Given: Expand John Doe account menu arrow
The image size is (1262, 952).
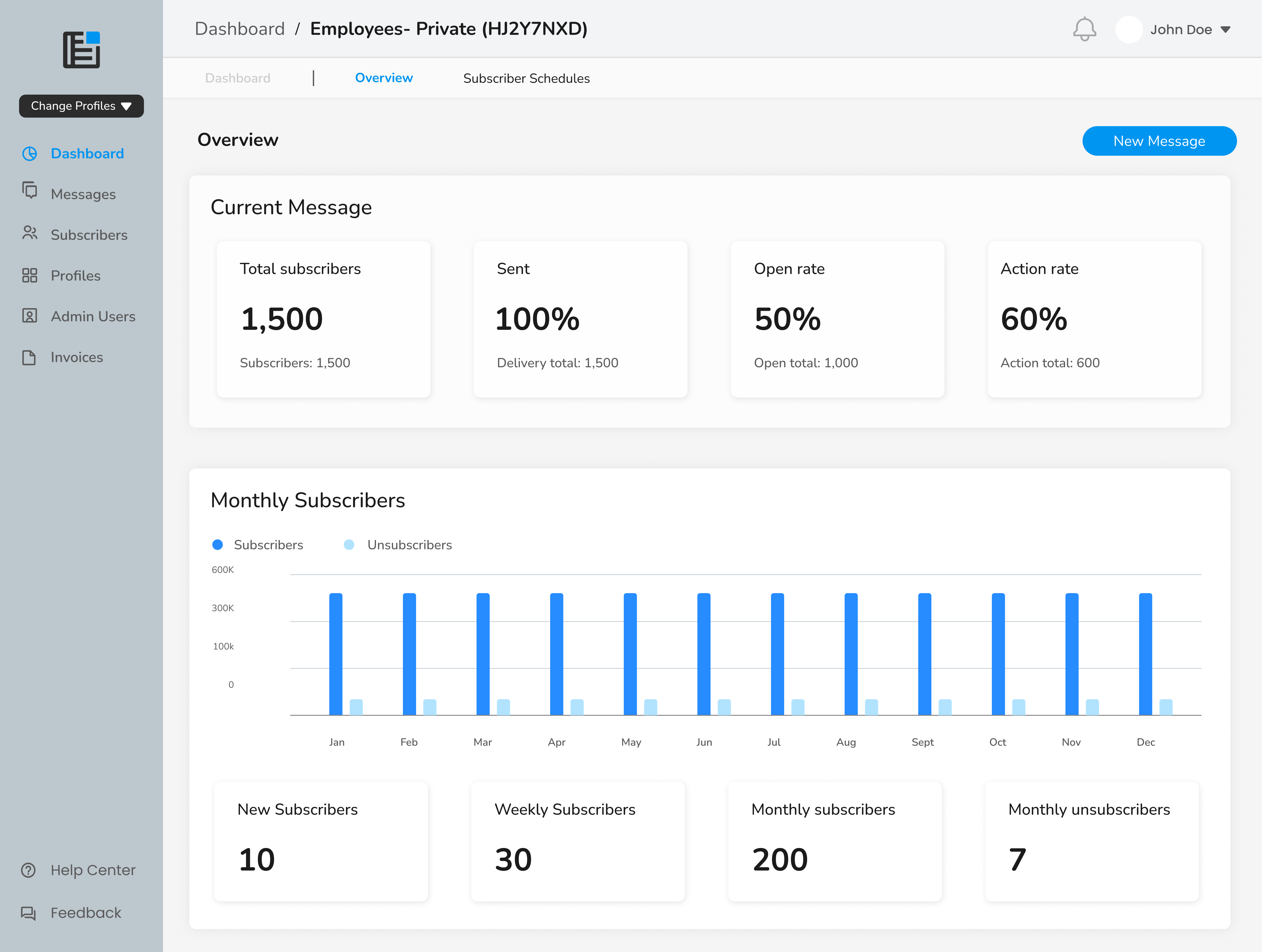Looking at the screenshot, I should tap(1225, 30).
